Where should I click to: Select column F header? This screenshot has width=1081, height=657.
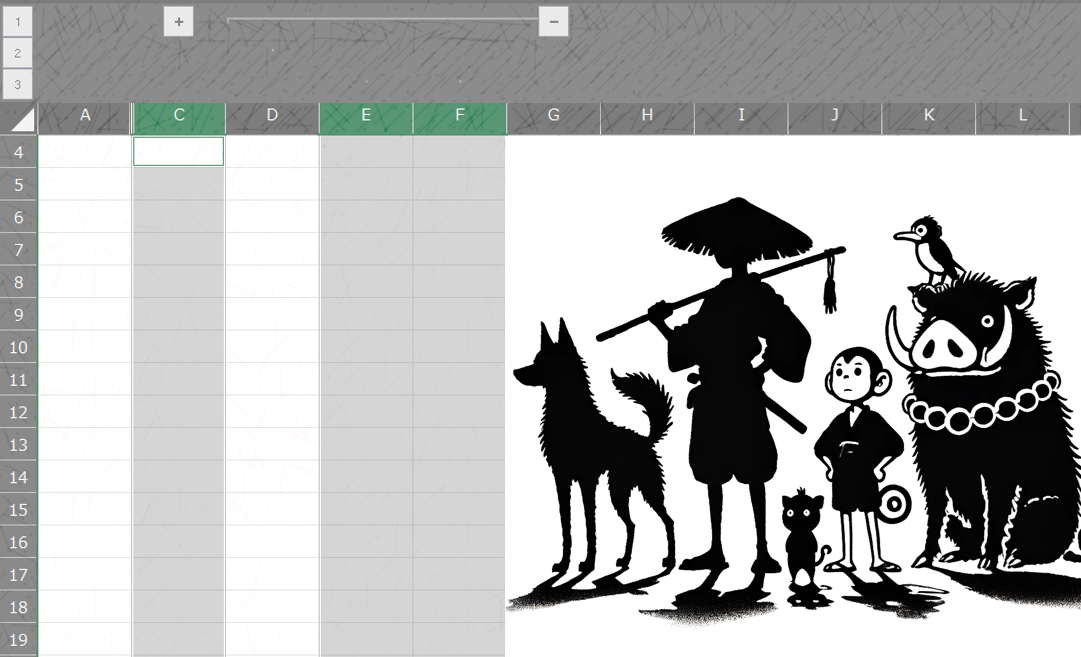[460, 115]
